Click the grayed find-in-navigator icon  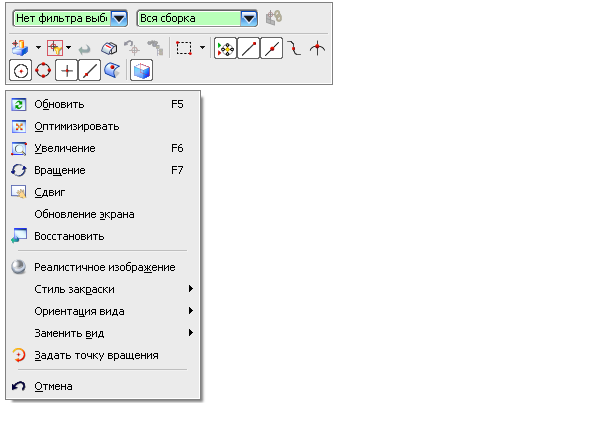pos(155,48)
